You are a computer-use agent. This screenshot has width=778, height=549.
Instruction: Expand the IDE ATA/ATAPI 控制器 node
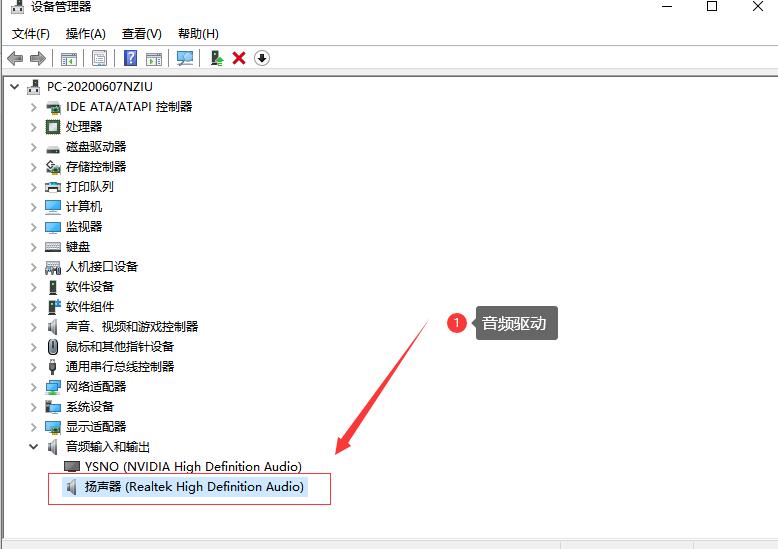pos(33,107)
